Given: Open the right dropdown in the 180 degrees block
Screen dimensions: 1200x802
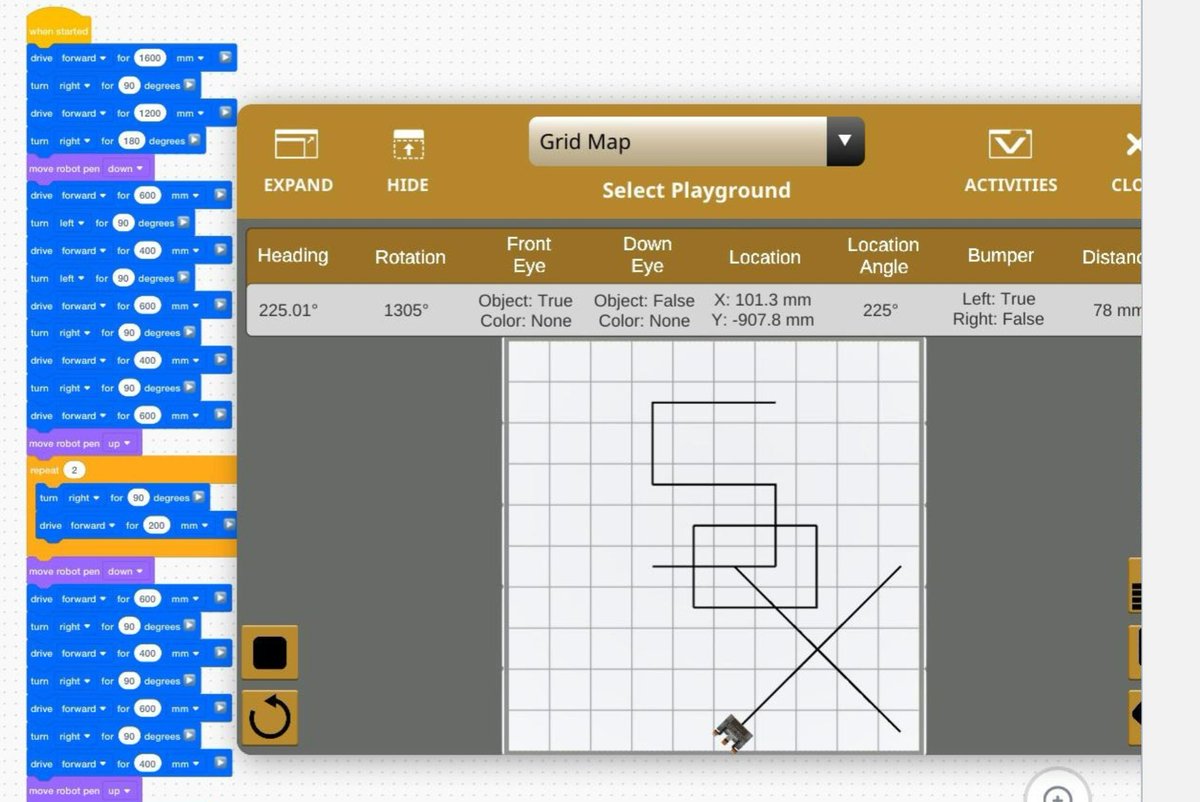Looking at the screenshot, I should (x=74, y=141).
